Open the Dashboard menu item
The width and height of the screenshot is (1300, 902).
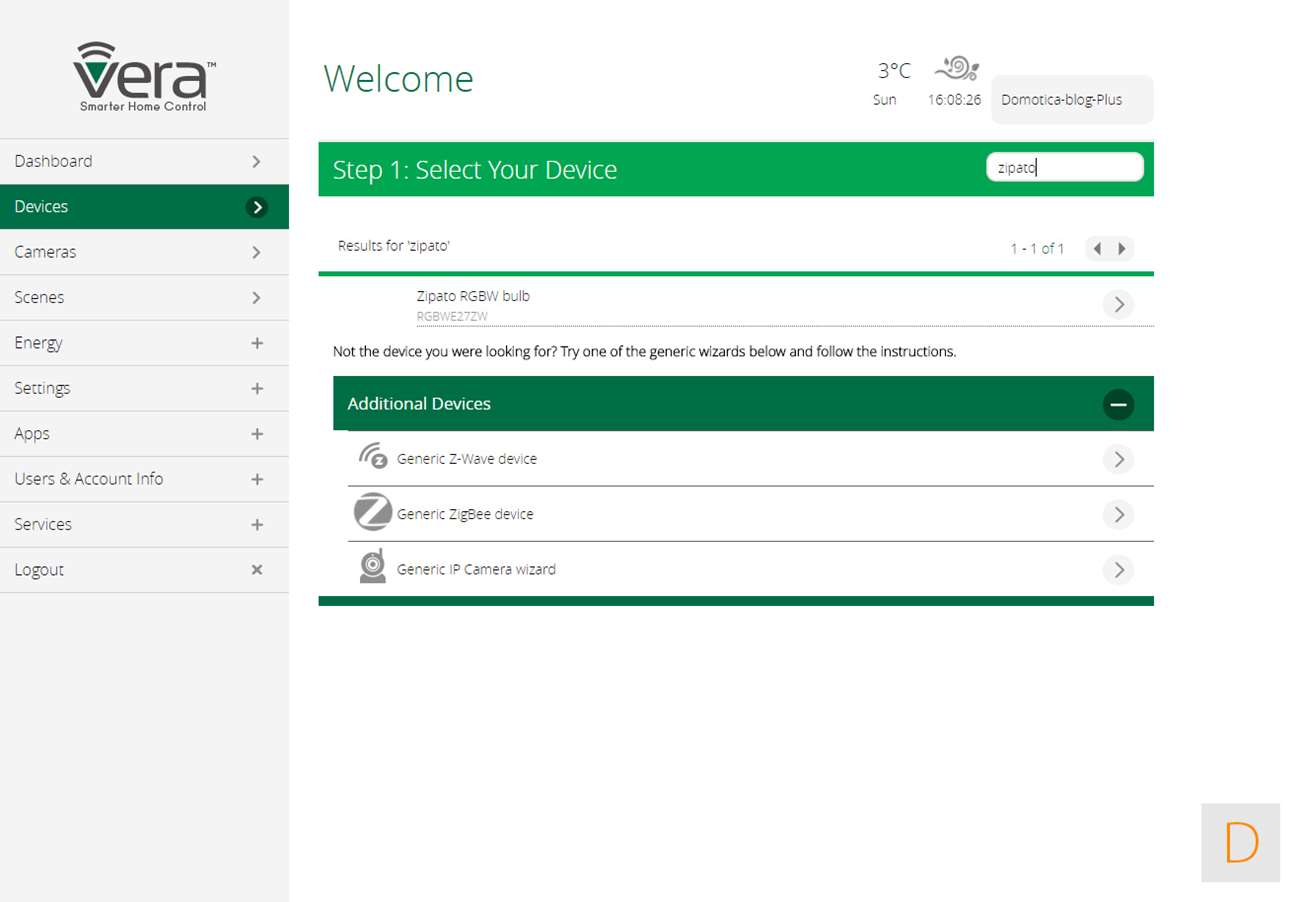(54, 161)
